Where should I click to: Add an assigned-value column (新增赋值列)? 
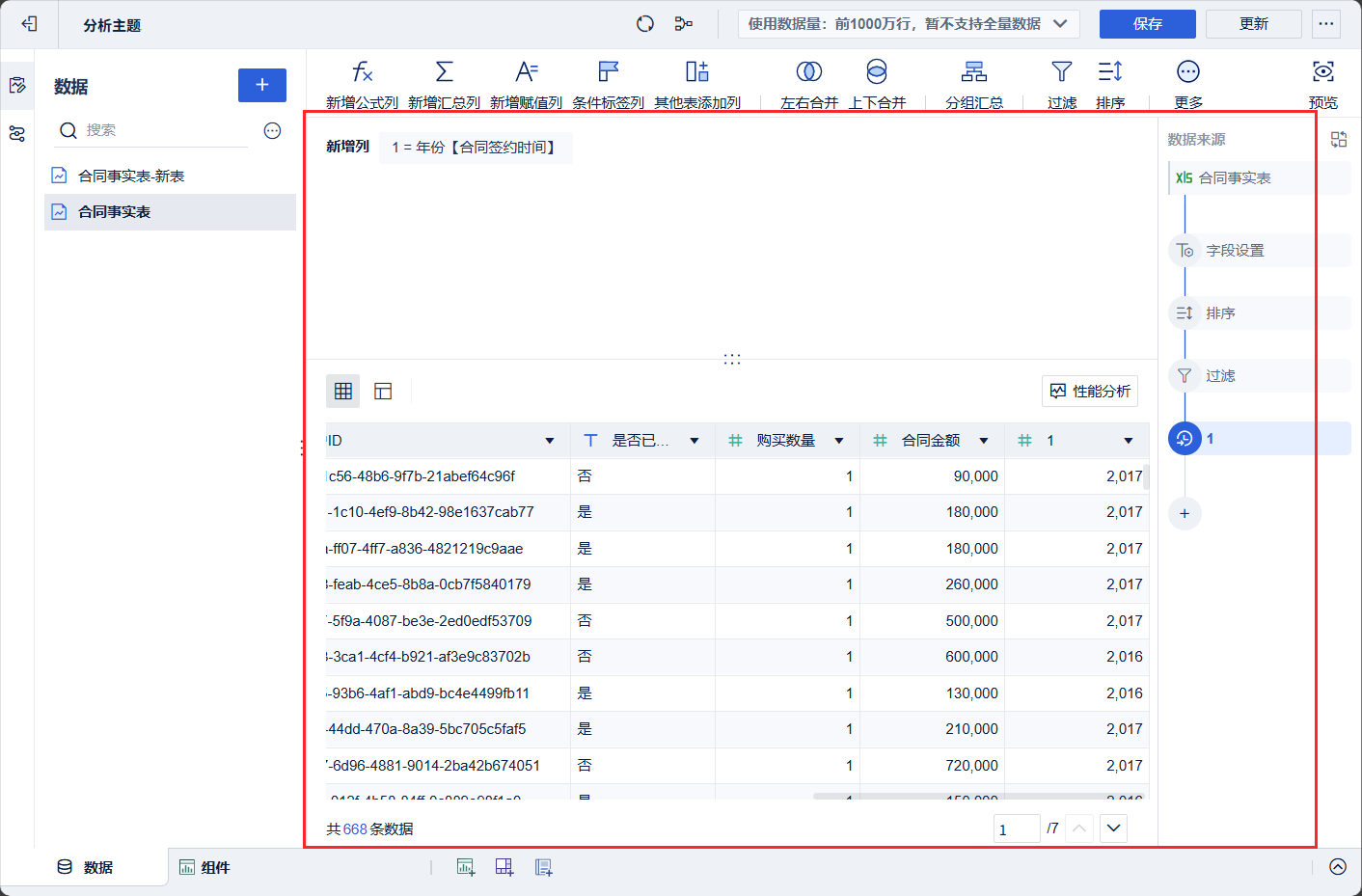pyautogui.click(x=526, y=84)
